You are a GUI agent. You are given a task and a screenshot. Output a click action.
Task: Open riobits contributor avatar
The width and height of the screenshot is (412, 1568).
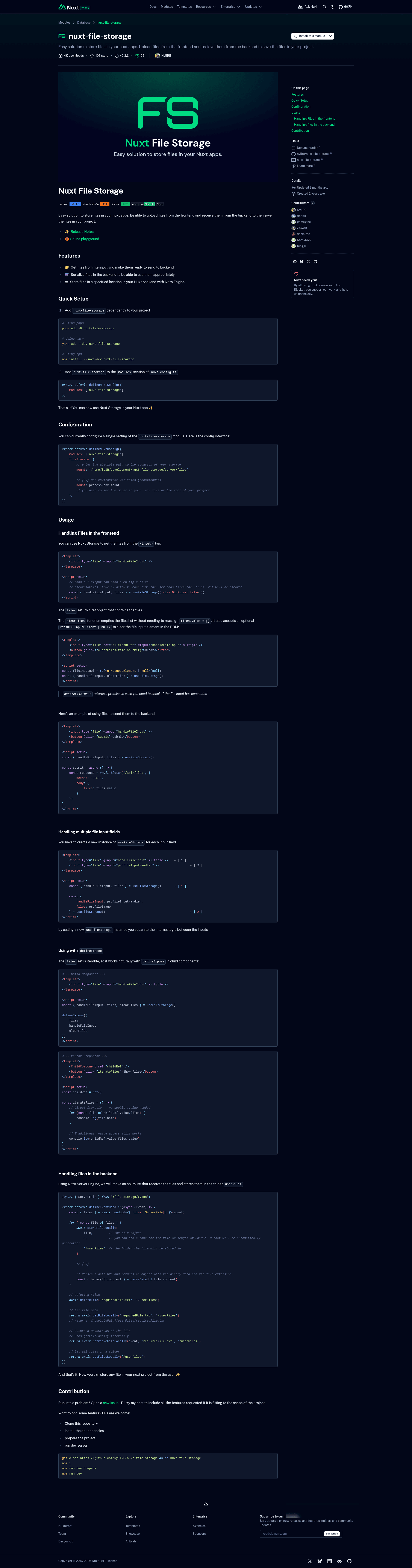click(x=294, y=216)
